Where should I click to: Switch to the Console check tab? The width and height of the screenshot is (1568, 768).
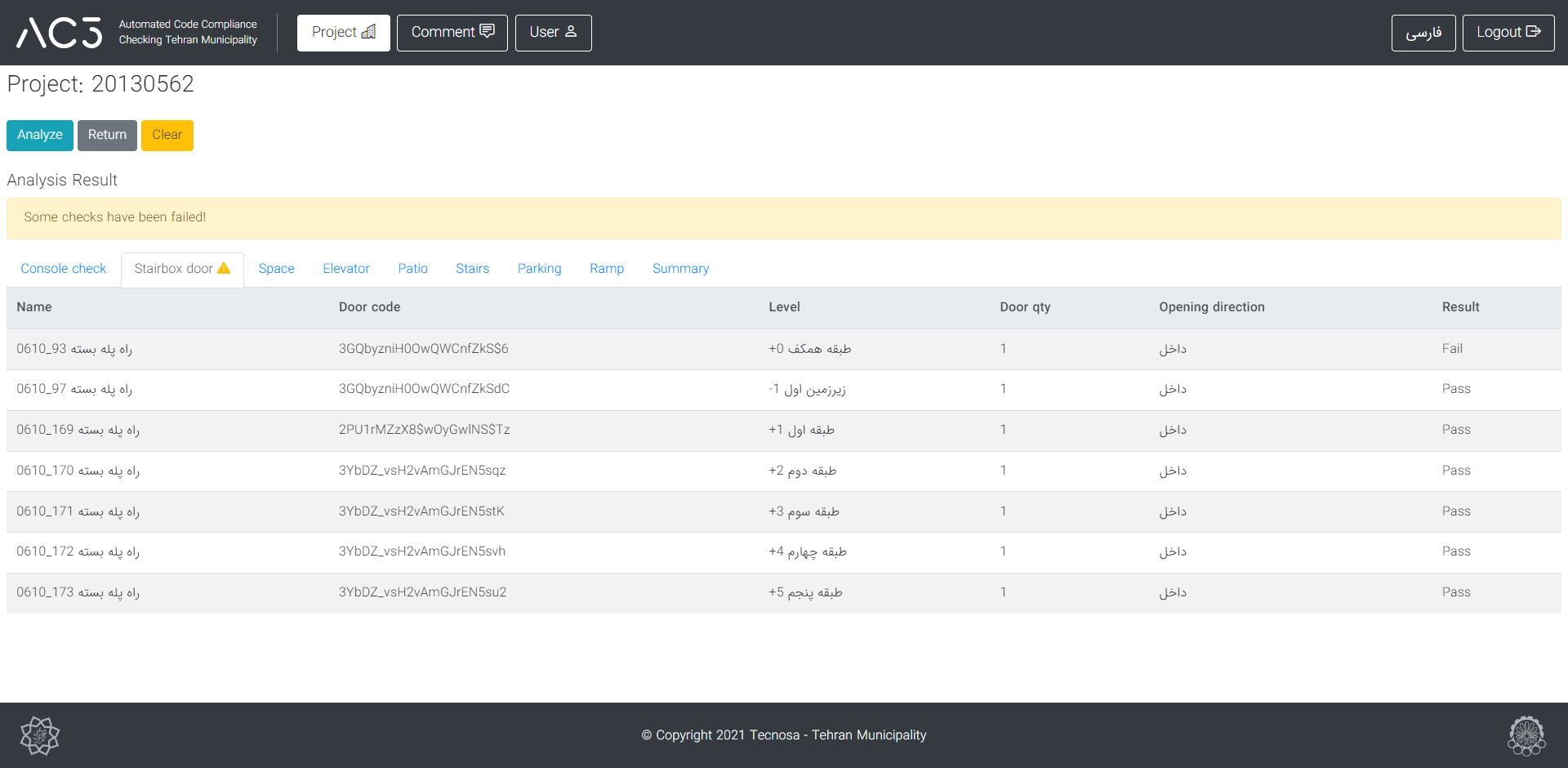(x=64, y=269)
